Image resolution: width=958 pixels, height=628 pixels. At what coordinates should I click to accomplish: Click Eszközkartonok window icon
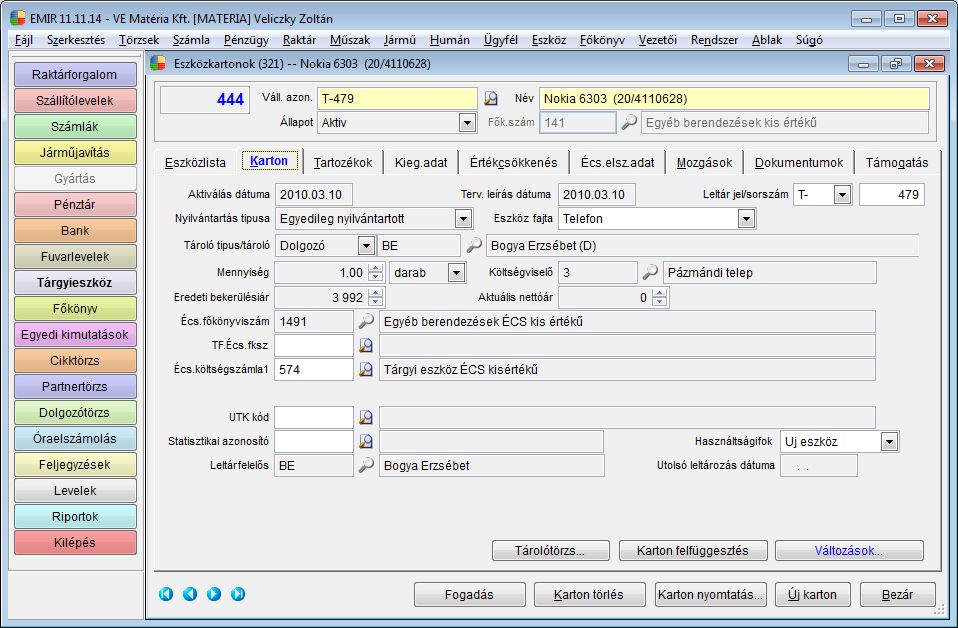coord(158,64)
